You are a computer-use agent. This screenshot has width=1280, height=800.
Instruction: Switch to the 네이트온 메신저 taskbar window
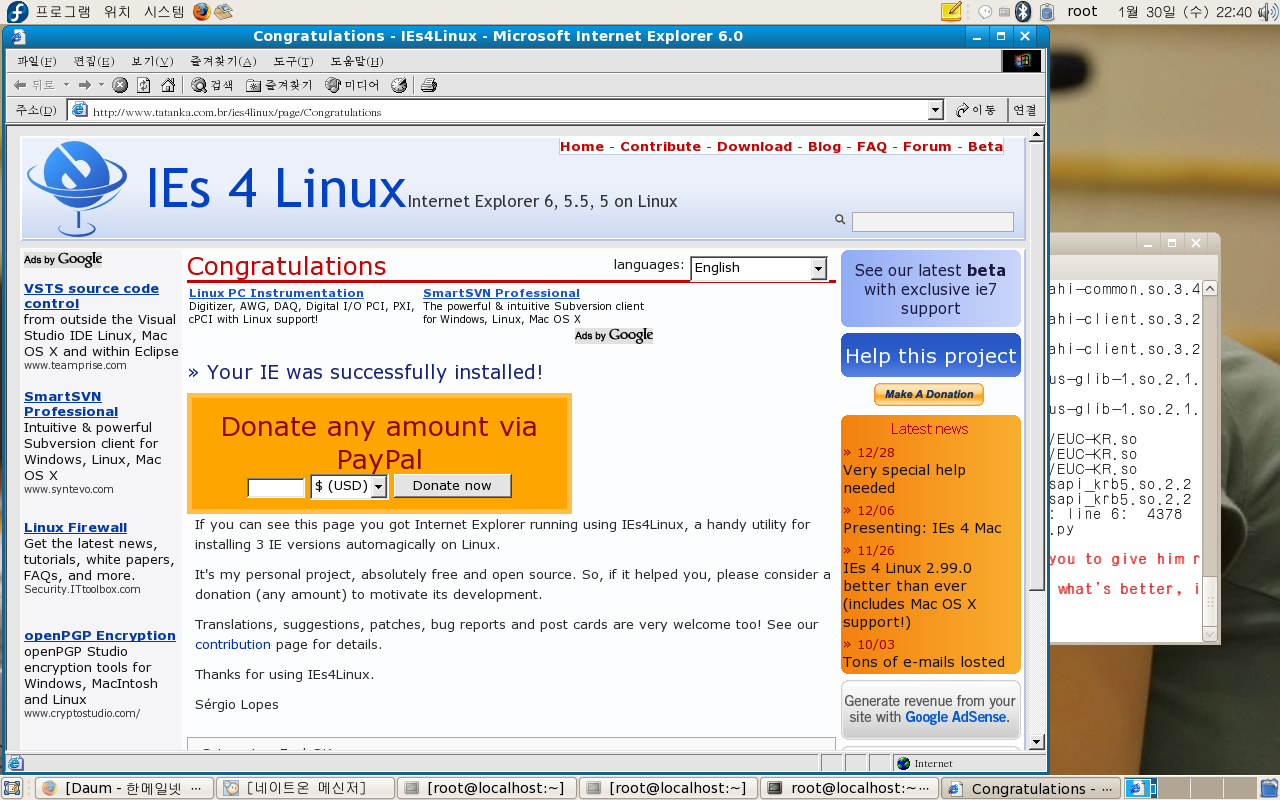306,788
